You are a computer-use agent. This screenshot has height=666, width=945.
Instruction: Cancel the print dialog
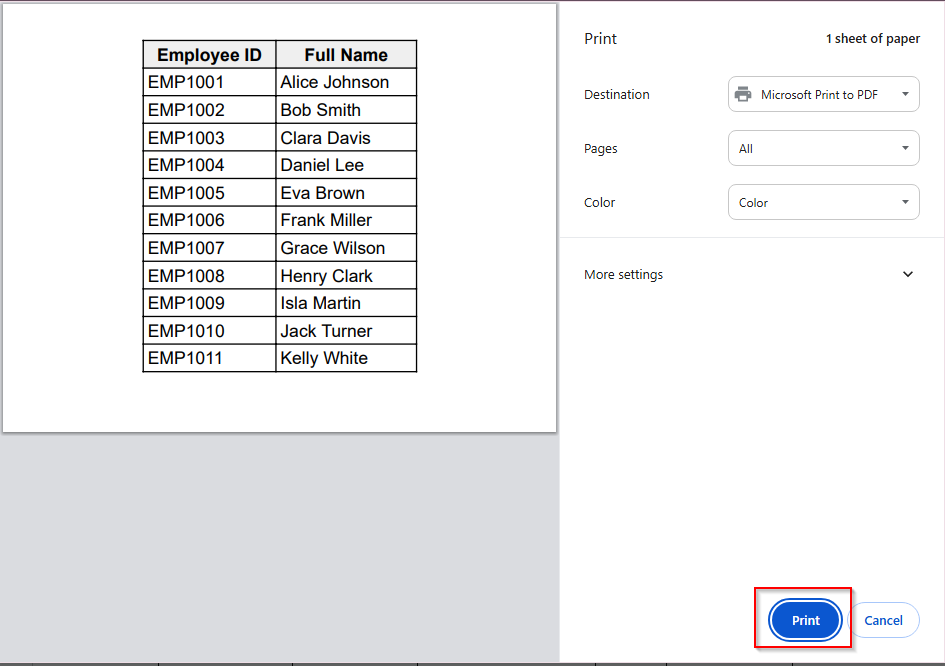pos(883,620)
